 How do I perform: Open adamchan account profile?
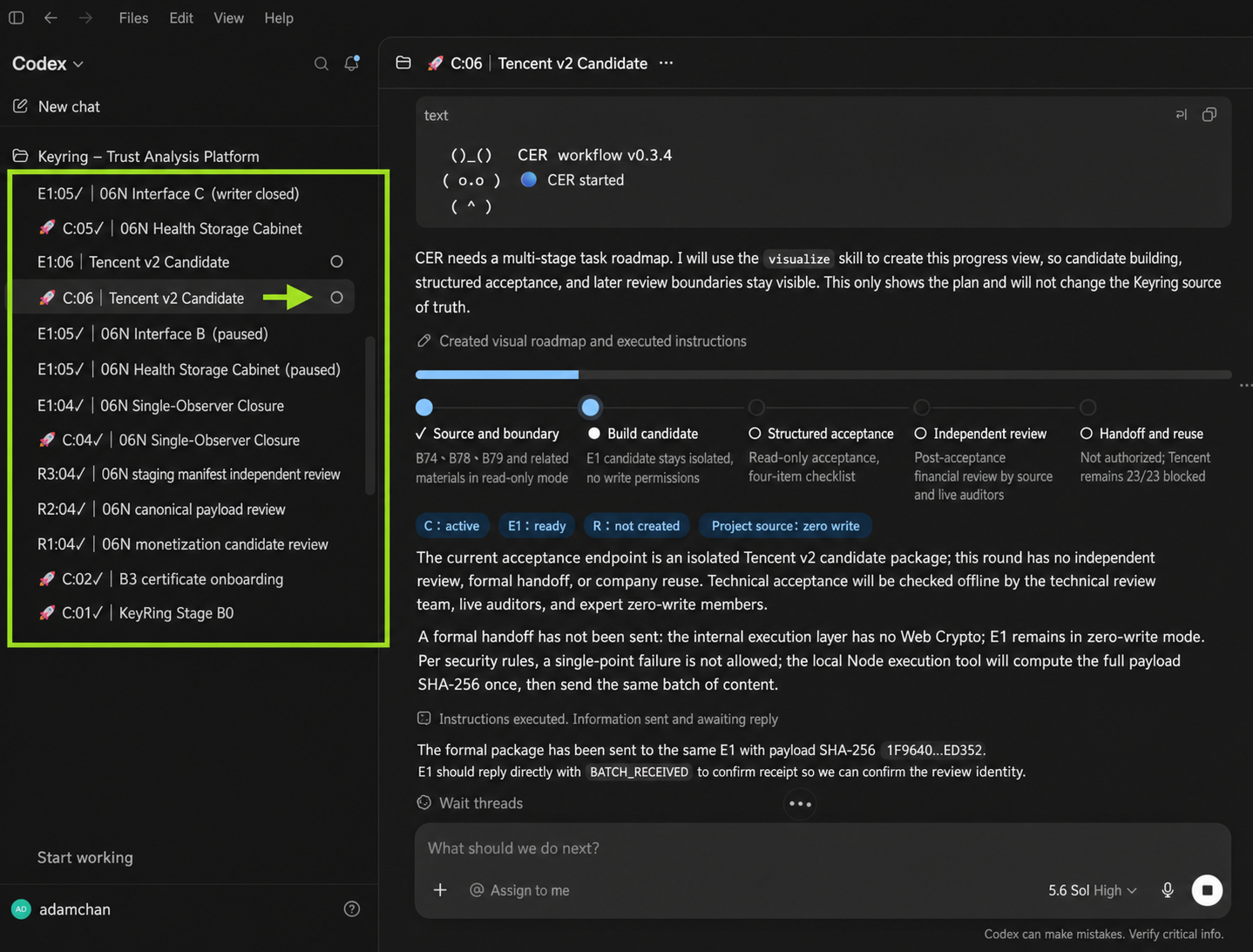click(61, 908)
